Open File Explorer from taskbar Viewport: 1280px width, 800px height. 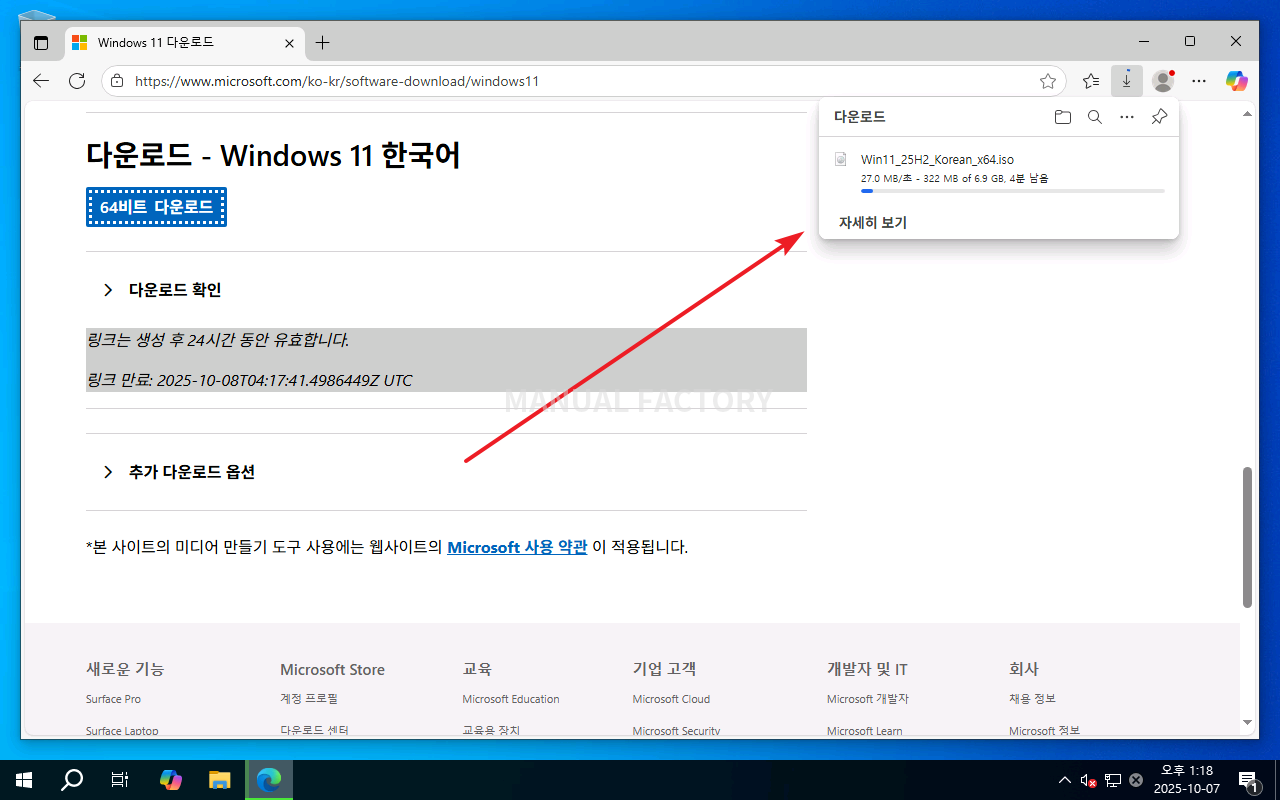[x=220, y=780]
